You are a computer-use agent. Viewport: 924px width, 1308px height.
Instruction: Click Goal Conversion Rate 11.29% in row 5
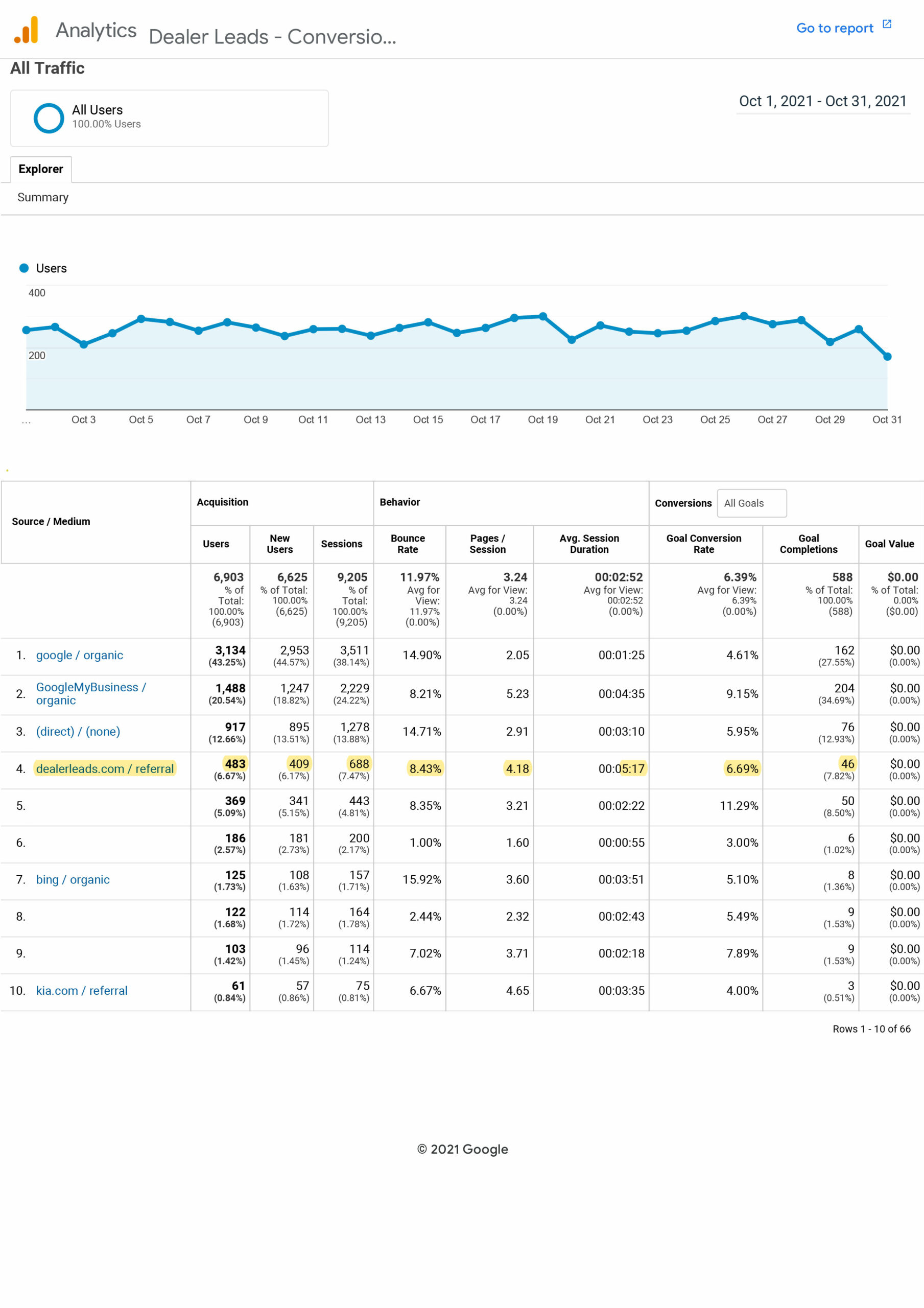tap(739, 806)
